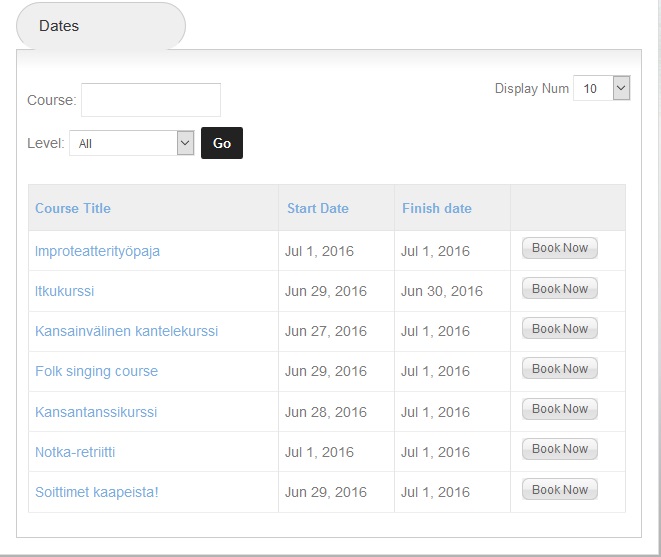Click the Course search input field
Image resolution: width=661 pixels, height=557 pixels.
(x=151, y=100)
